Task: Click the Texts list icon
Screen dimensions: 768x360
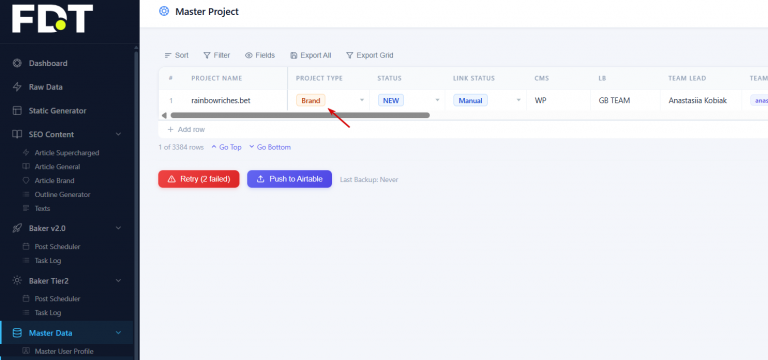Action: 26,208
